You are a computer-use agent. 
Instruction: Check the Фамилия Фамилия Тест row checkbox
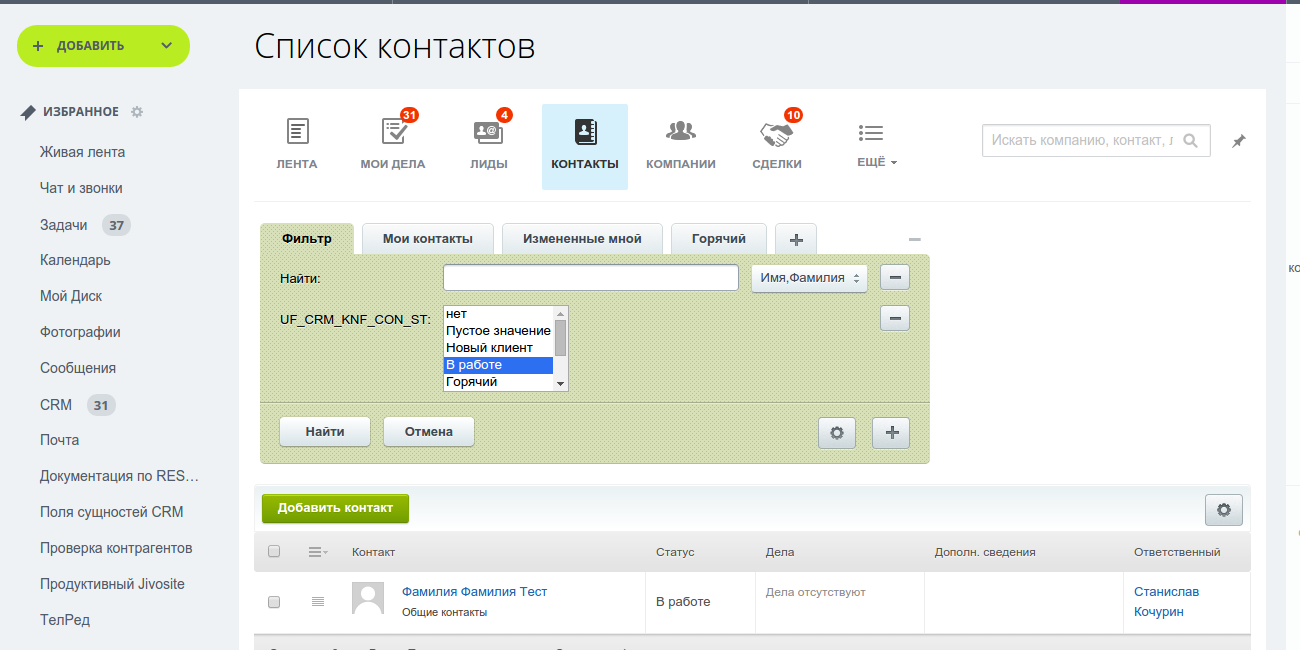pos(274,602)
